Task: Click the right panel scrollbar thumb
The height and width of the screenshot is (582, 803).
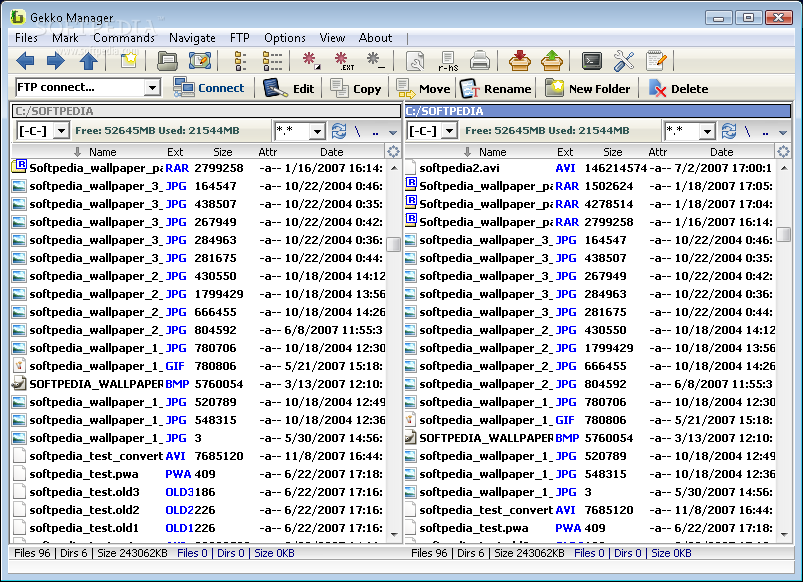Action: (x=784, y=234)
